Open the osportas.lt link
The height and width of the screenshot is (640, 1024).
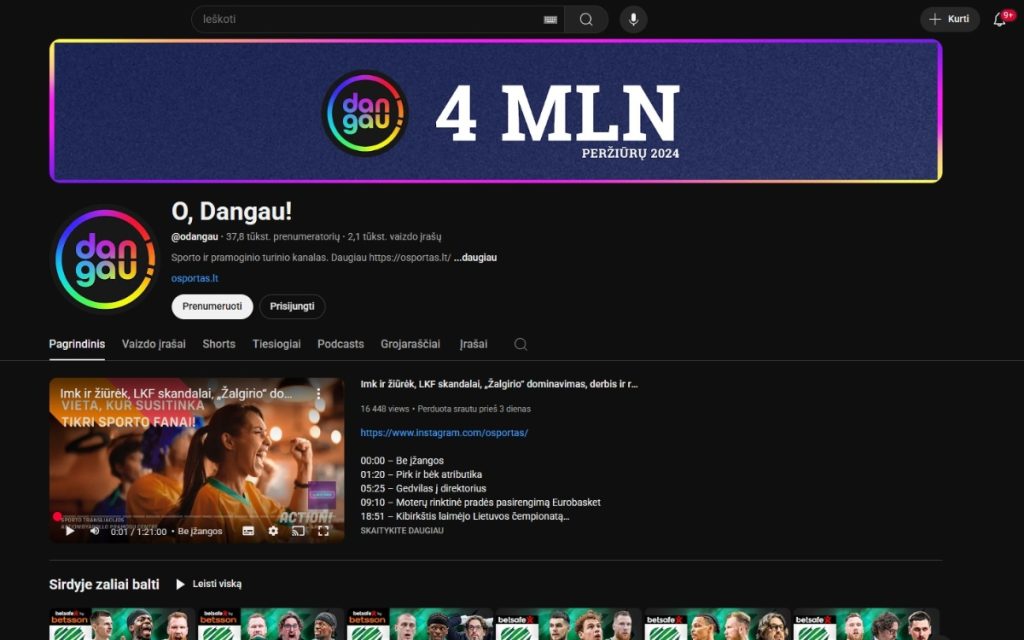195,278
